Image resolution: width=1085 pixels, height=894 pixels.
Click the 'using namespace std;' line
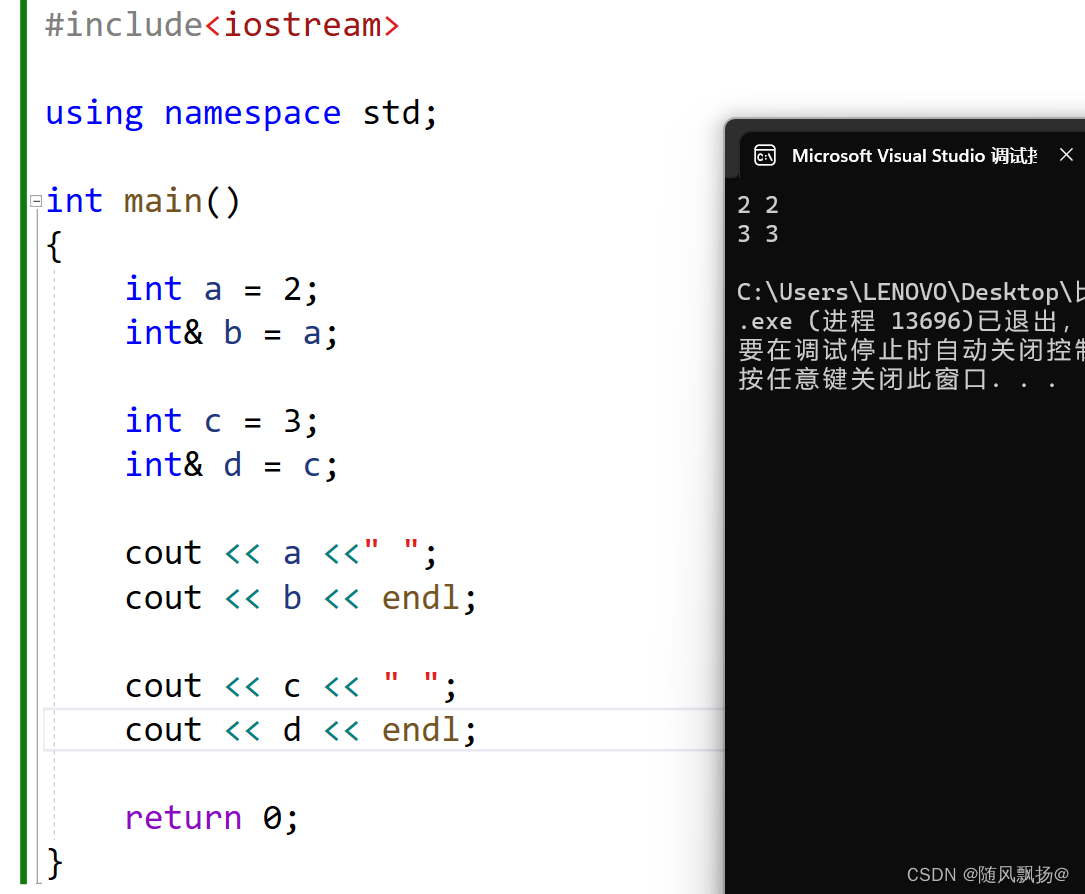tap(241, 113)
